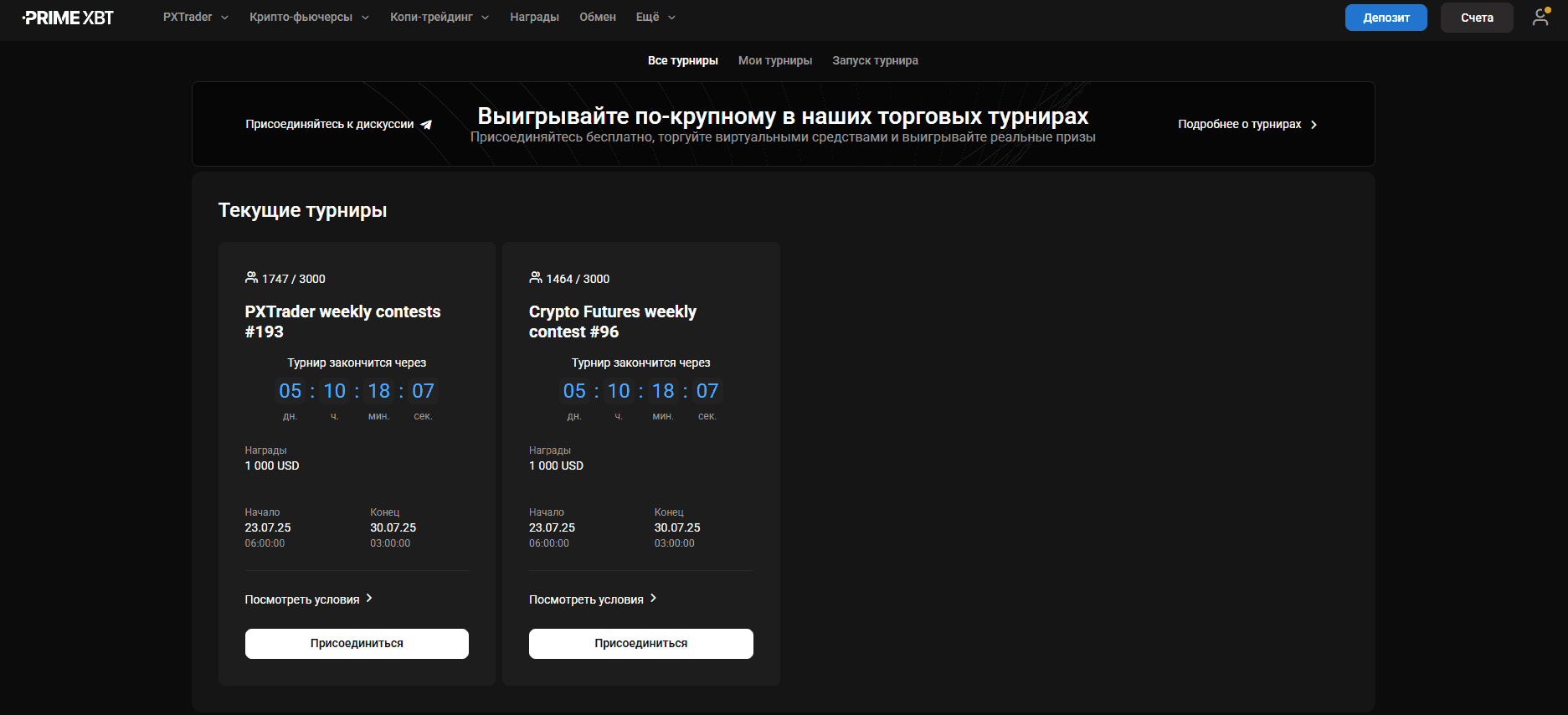Click the PrimeXBT logo
The width and height of the screenshot is (1568, 715).
pos(68,18)
